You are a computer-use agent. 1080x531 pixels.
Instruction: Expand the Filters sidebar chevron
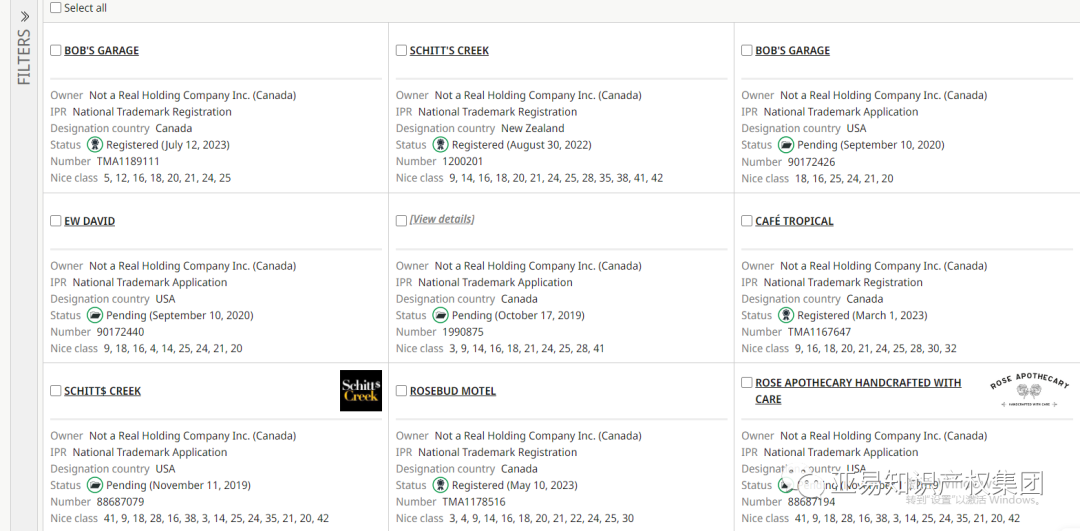[x=24, y=16]
